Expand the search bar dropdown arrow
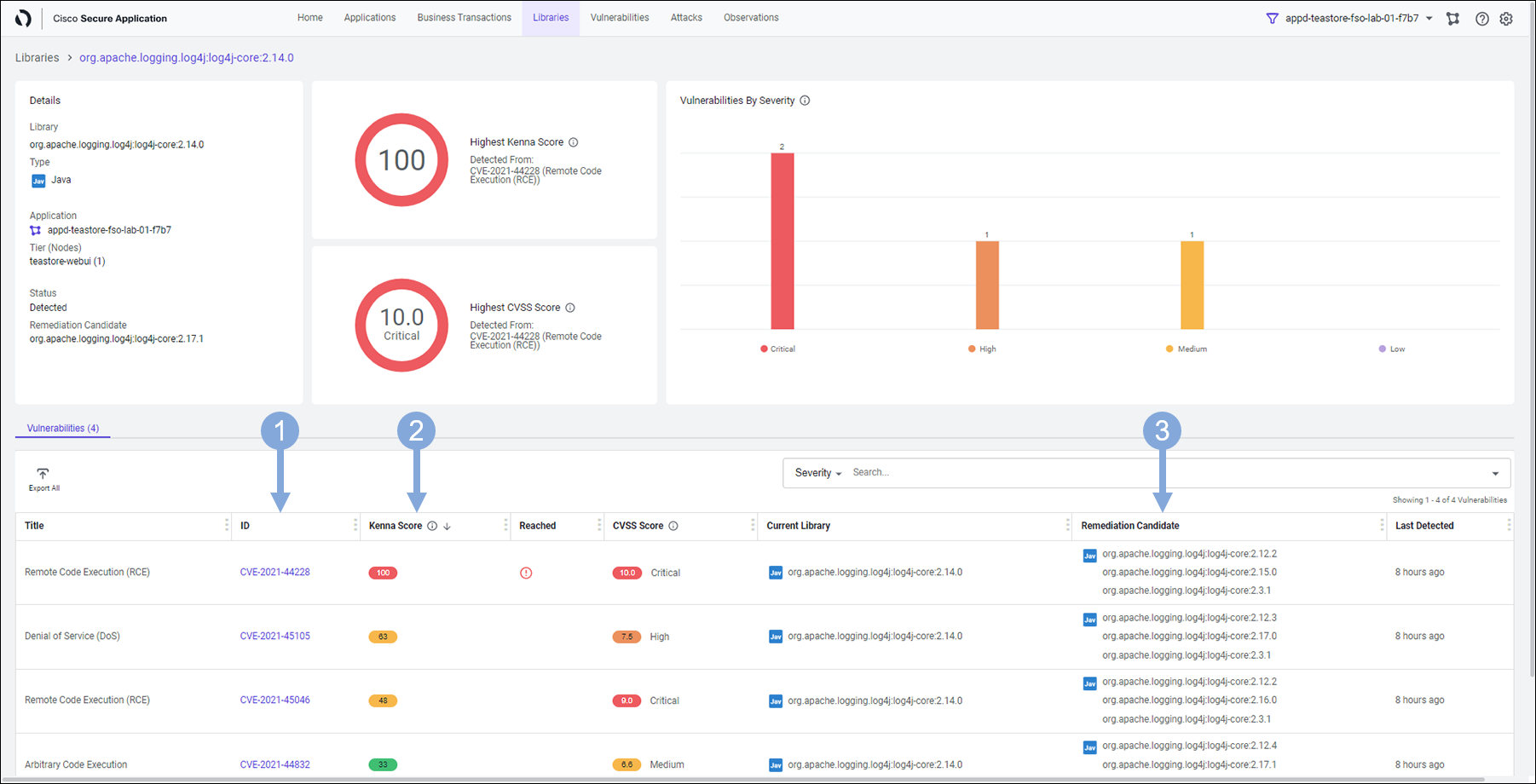This screenshot has height=784, width=1536. point(1495,474)
